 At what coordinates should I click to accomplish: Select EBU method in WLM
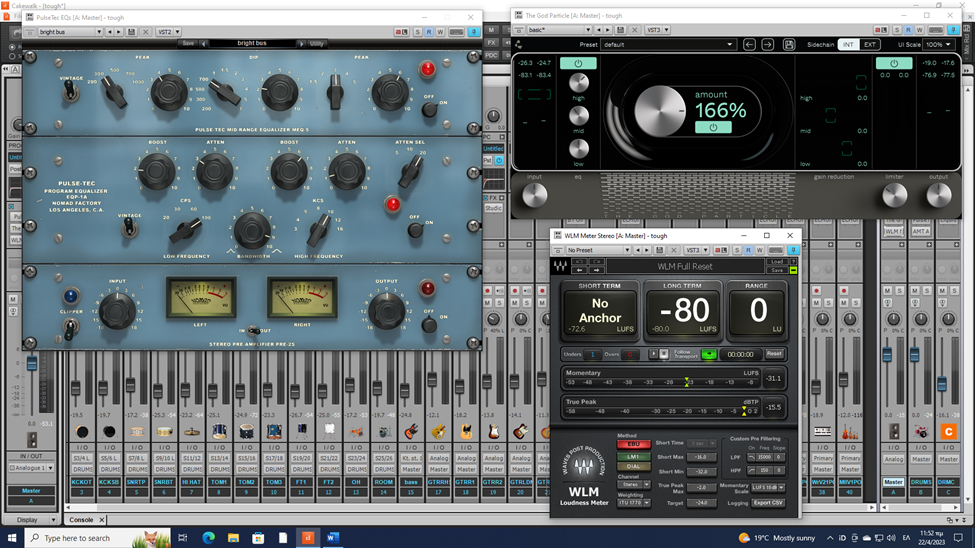point(634,444)
